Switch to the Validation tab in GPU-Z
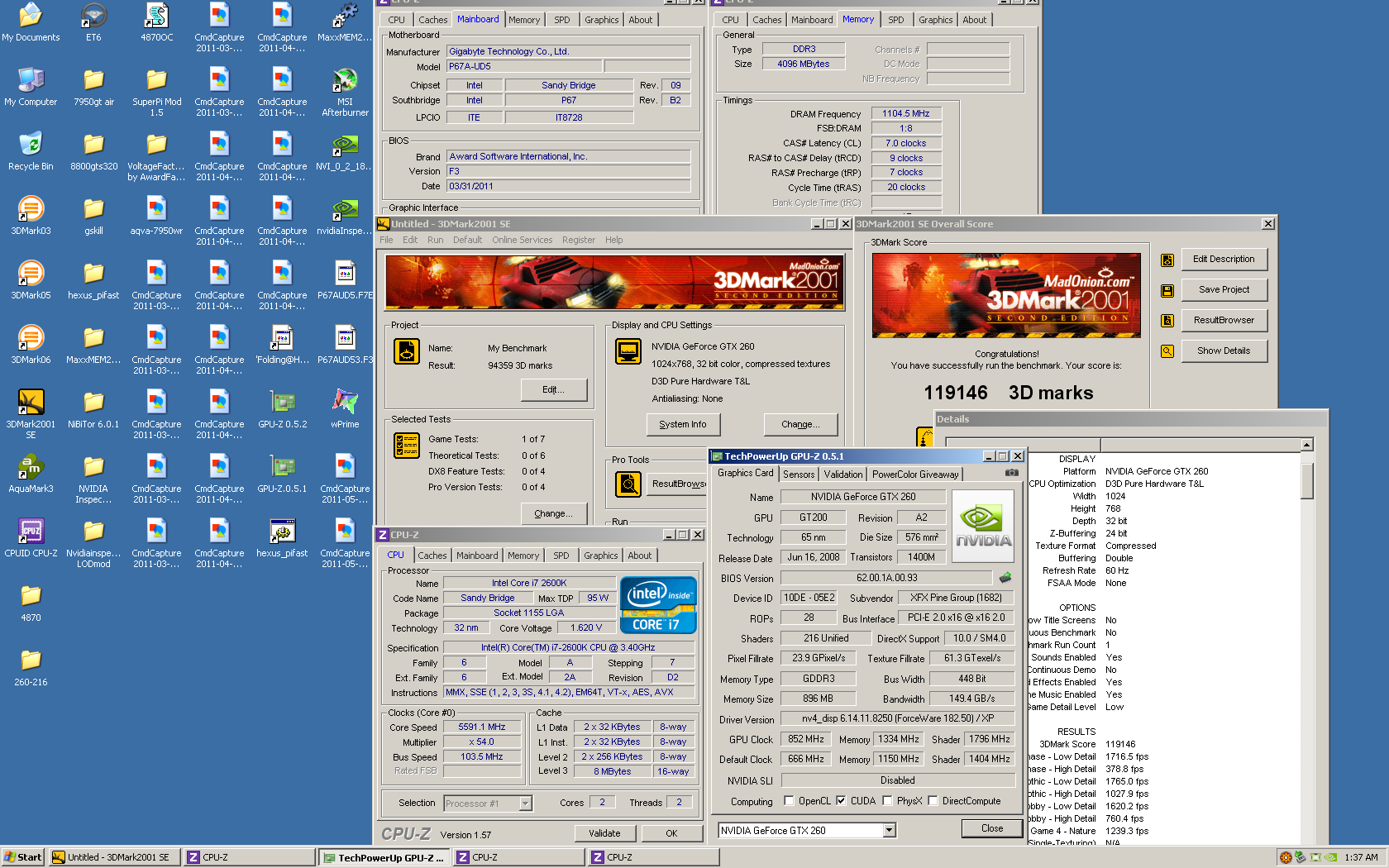 point(842,474)
